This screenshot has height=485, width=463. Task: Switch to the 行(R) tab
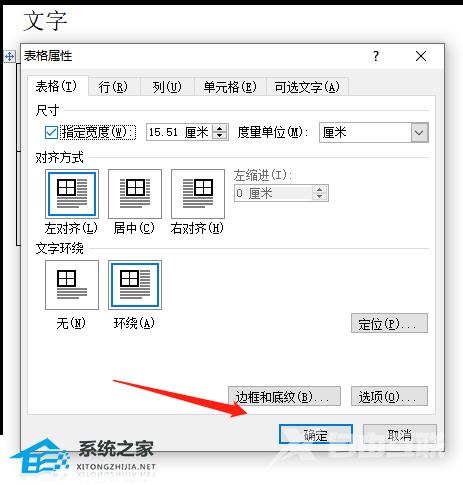pos(113,87)
